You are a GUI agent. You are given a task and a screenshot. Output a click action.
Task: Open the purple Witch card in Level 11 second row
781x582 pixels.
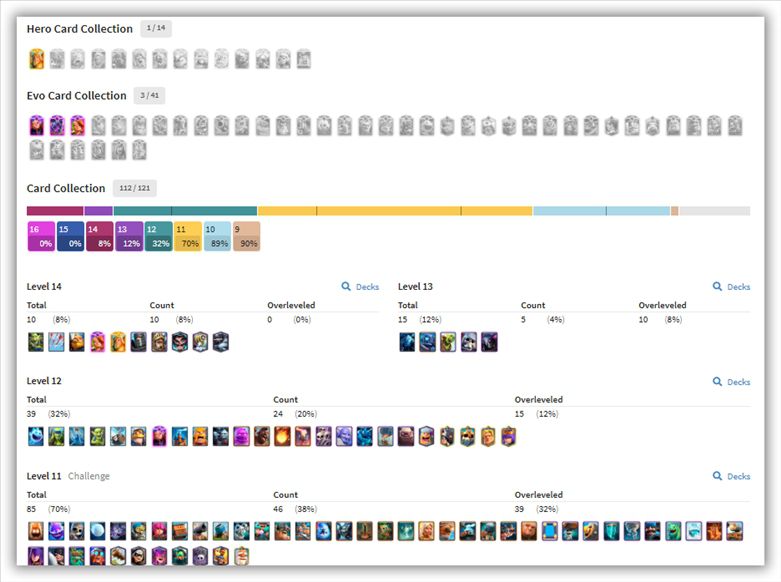36,556
